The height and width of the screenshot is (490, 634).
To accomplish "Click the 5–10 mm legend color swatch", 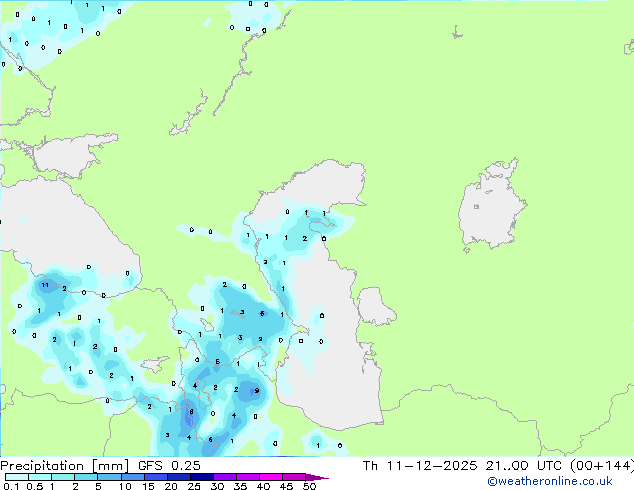I will (x=109, y=477).
